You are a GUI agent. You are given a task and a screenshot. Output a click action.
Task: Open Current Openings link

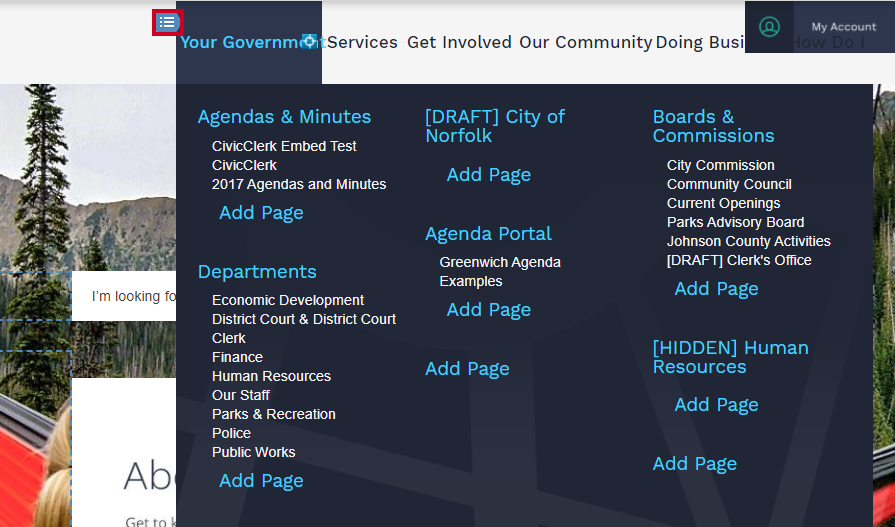(x=723, y=203)
